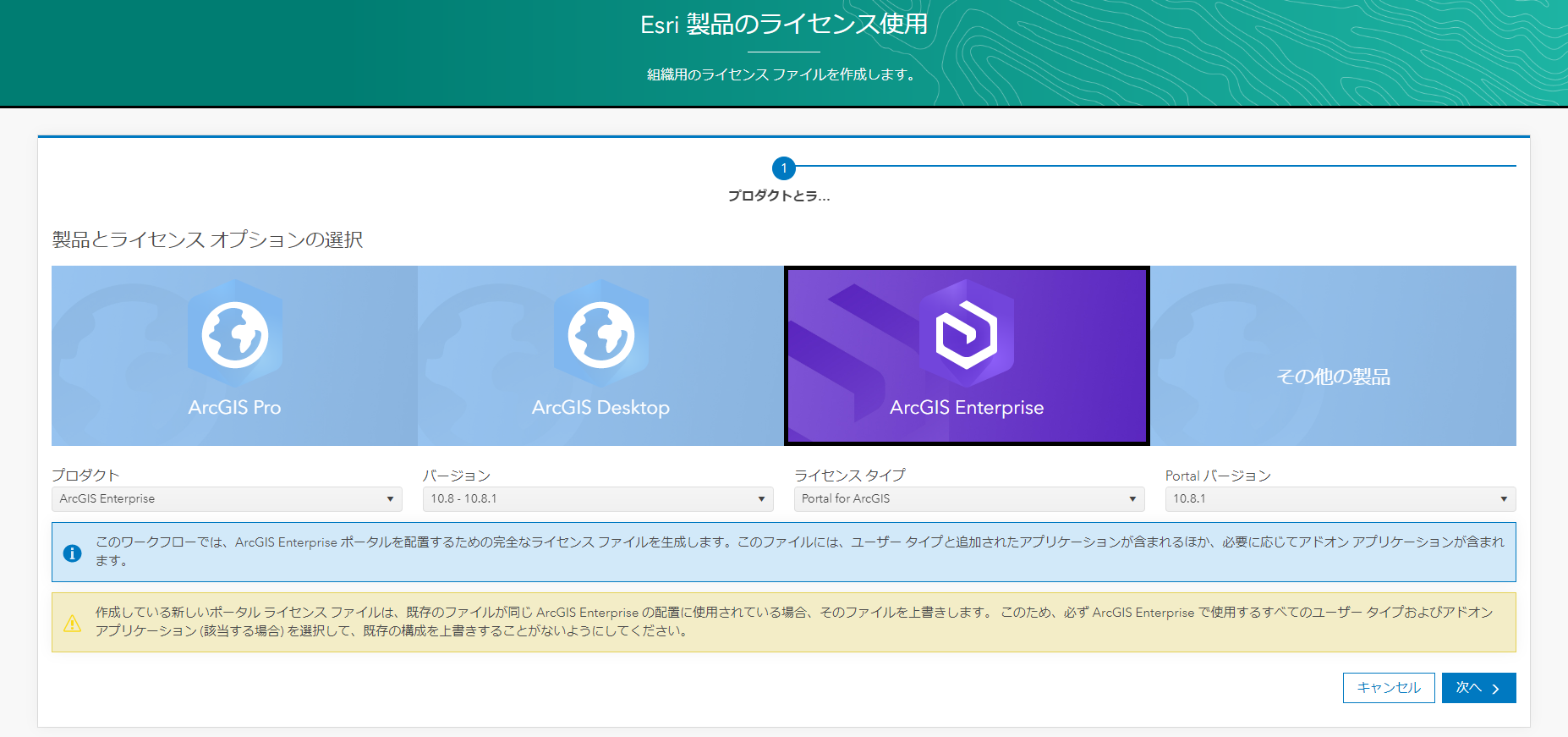Click the blue info circle icon
This screenshot has height=737, width=1568.
pyautogui.click(x=73, y=553)
